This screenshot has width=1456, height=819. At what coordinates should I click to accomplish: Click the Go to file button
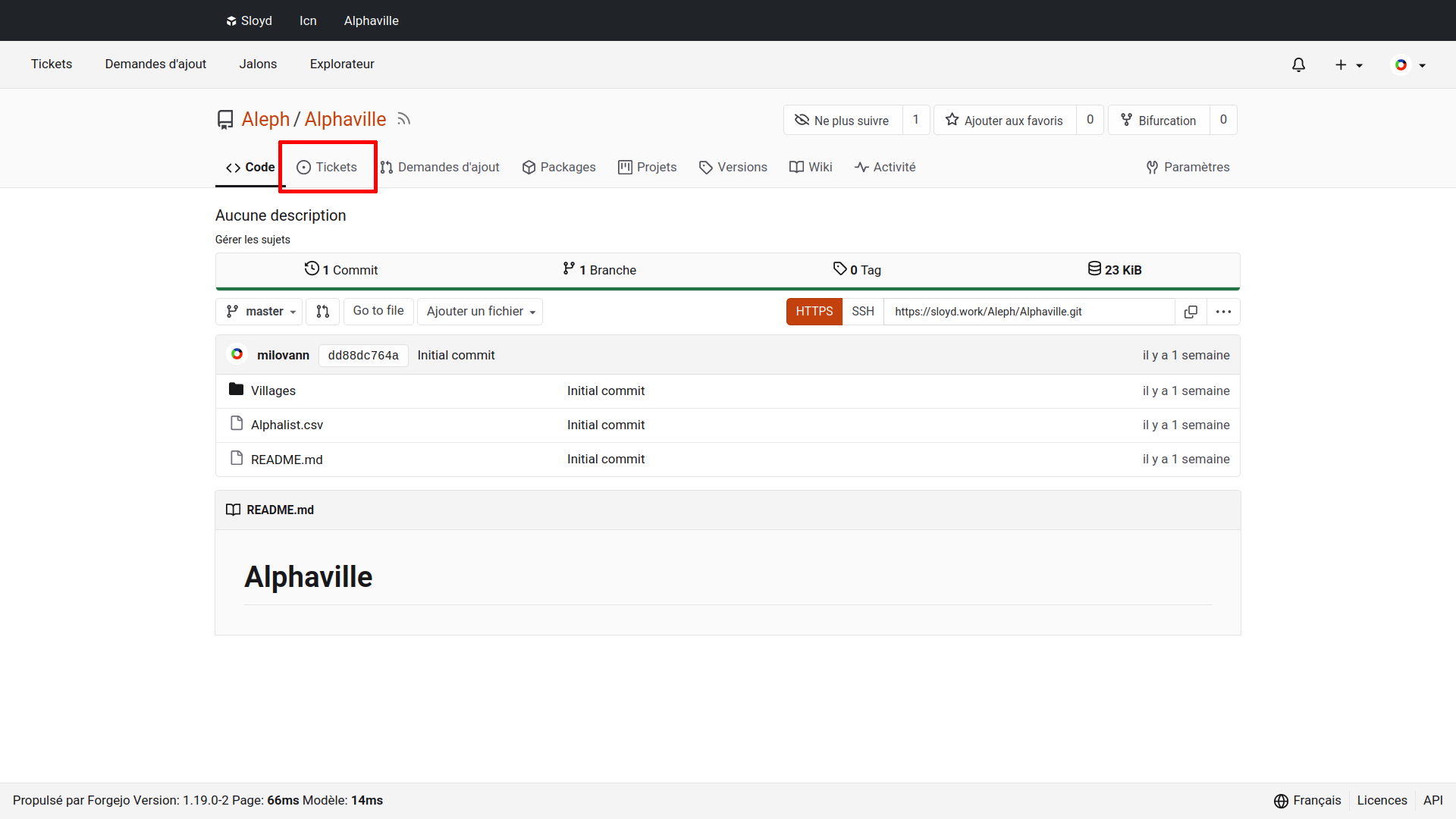point(378,311)
